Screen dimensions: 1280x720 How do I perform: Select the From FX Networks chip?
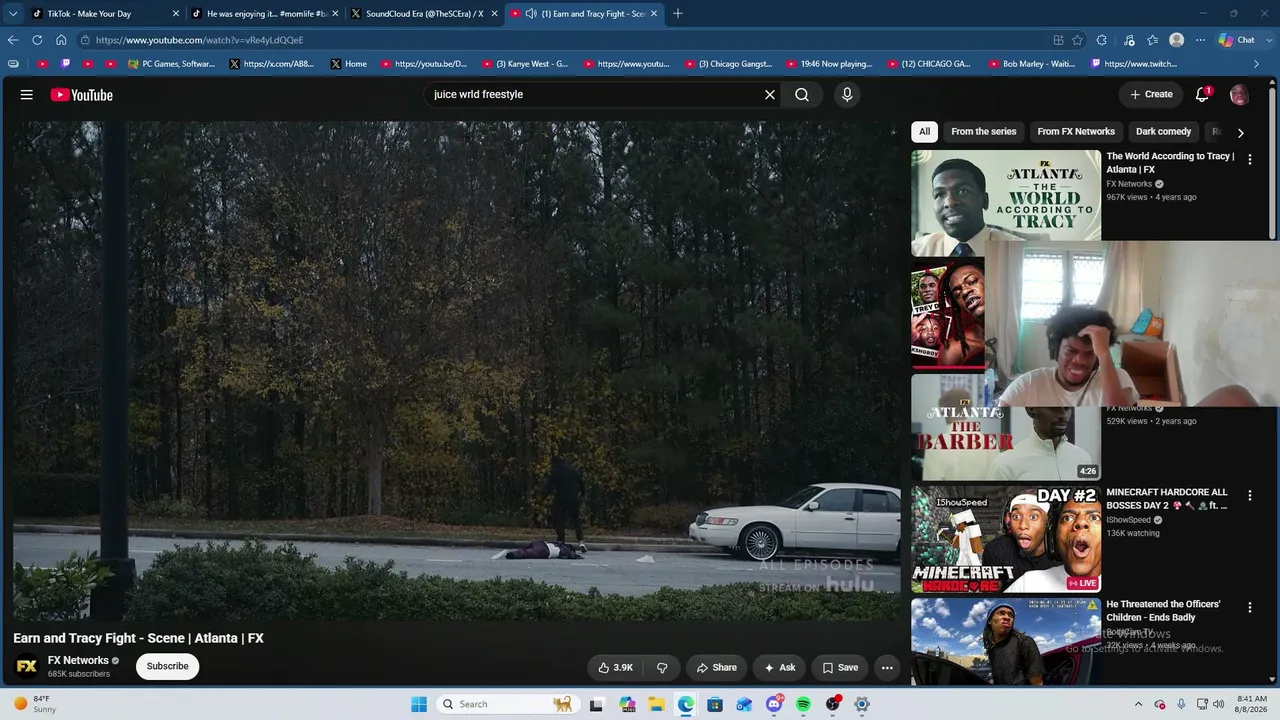(x=1076, y=132)
